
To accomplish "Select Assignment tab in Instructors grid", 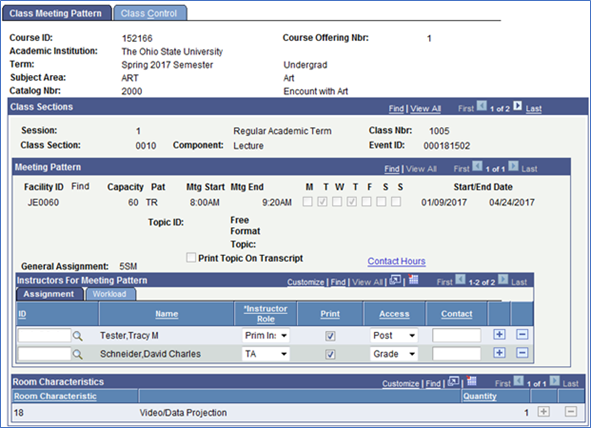I will (x=49, y=294).
